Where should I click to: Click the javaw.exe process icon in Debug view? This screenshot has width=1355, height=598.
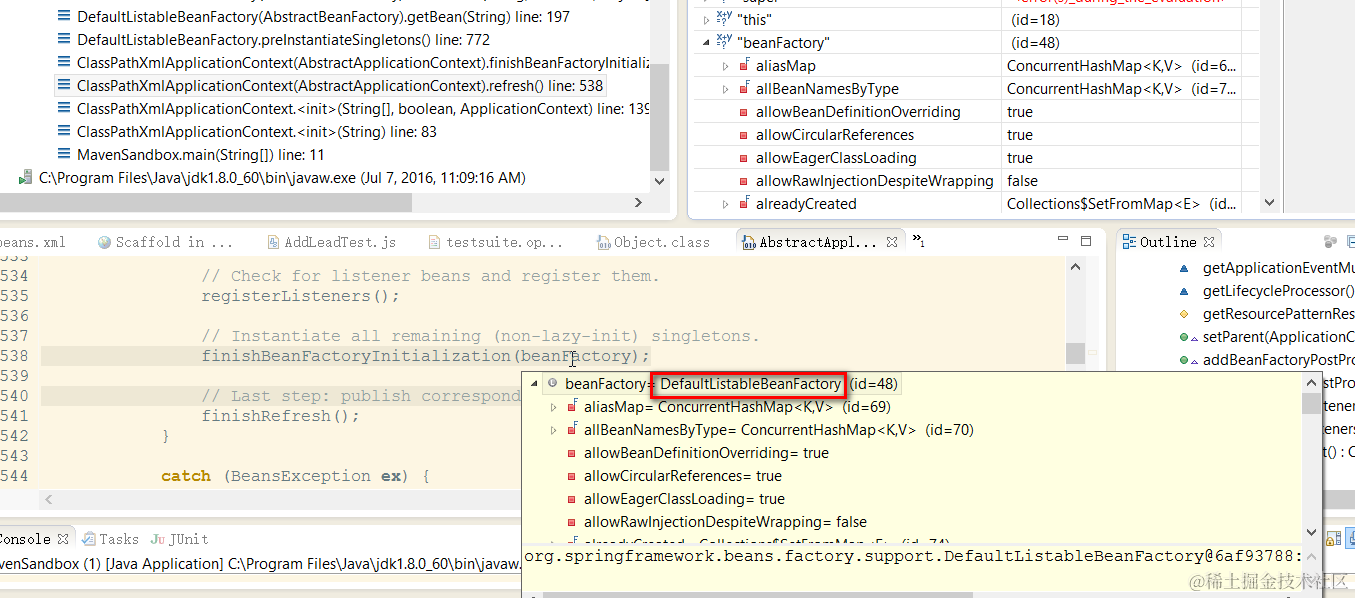point(25,178)
